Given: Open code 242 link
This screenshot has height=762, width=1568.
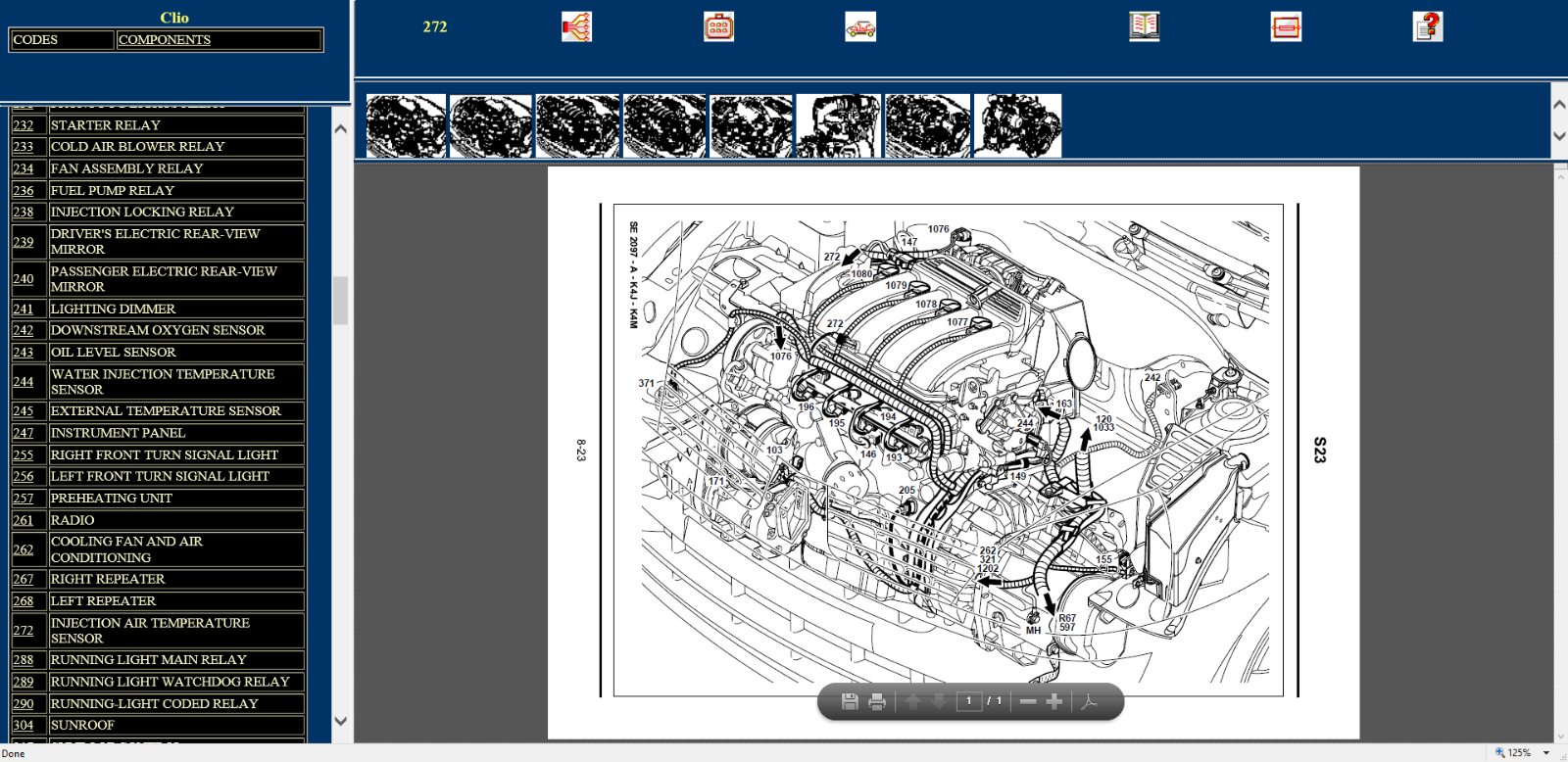Looking at the screenshot, I should coord(23,330).
